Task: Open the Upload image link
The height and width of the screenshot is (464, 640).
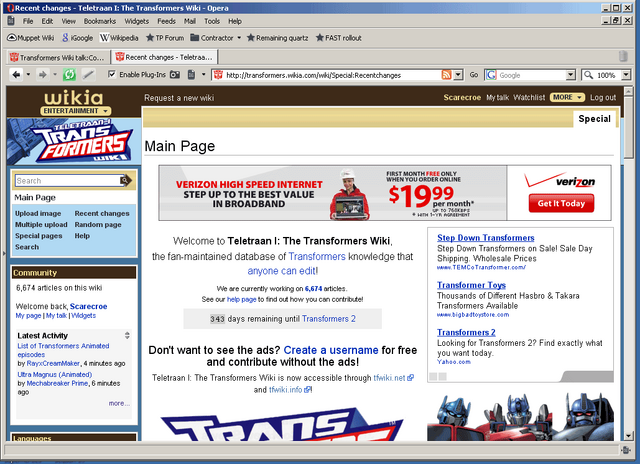Action: coord(38,213)
